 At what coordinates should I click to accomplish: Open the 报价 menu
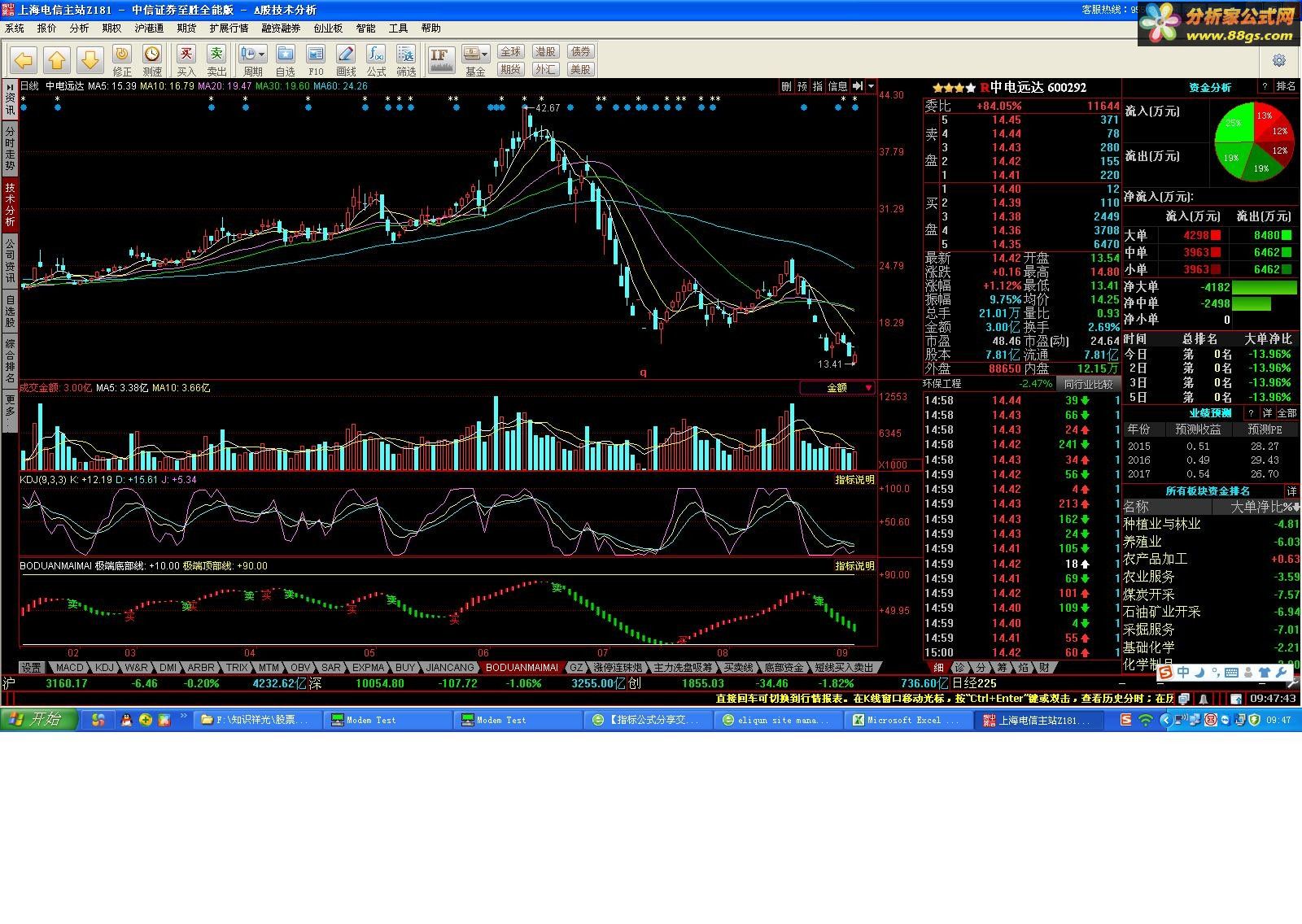pos(47,28)
